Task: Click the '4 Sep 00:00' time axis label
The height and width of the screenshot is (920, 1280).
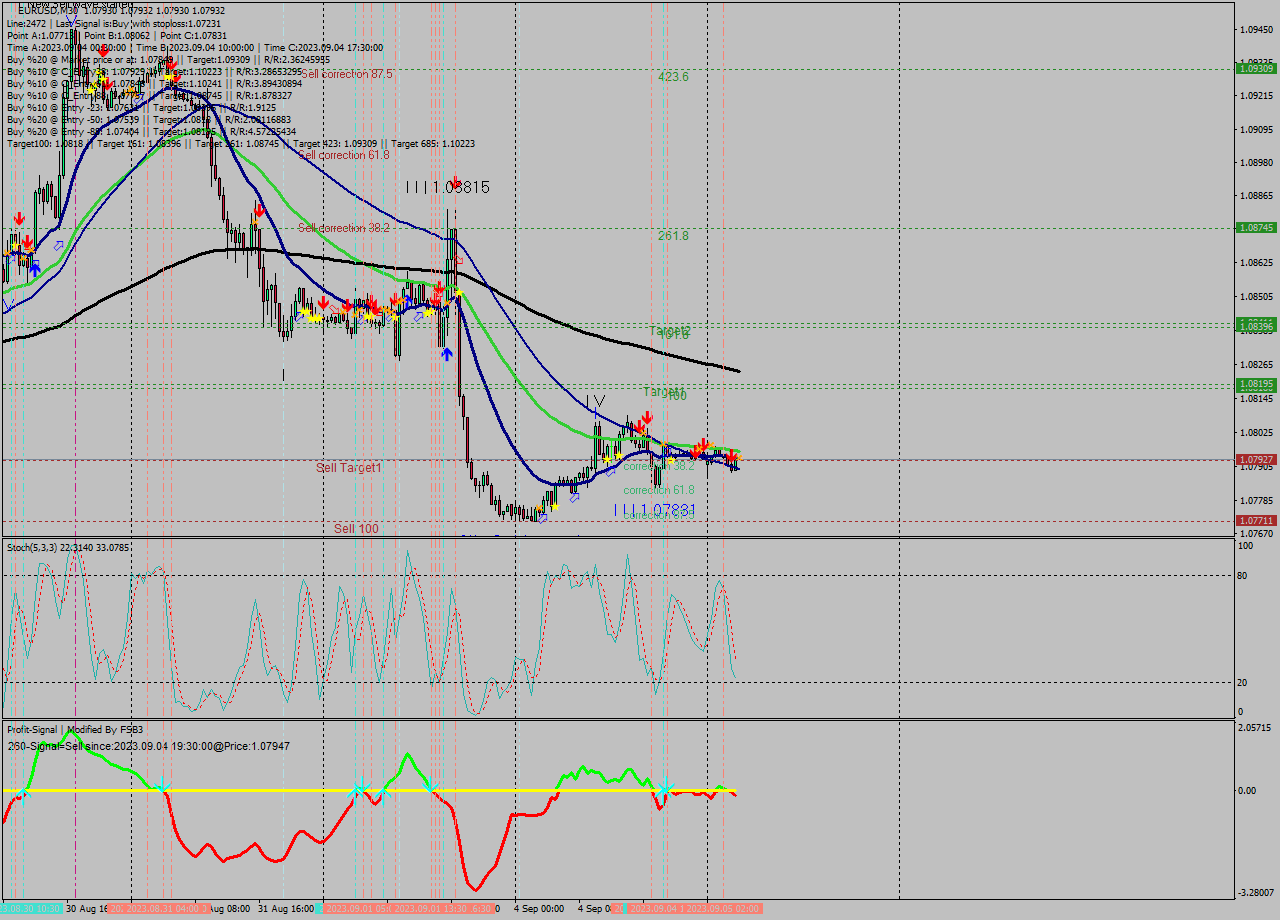Action: pos(539,909)
